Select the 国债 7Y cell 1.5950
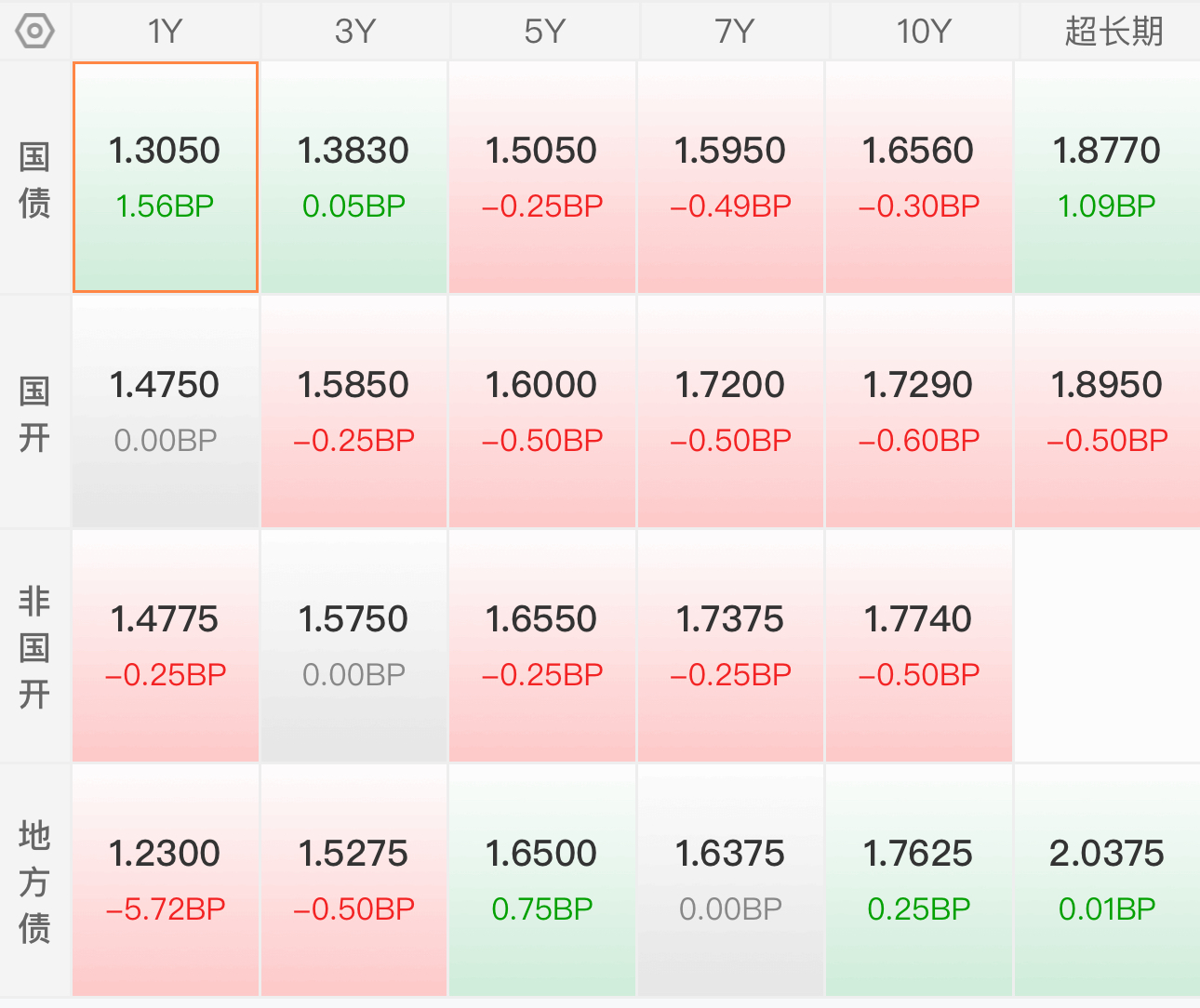 730,178
